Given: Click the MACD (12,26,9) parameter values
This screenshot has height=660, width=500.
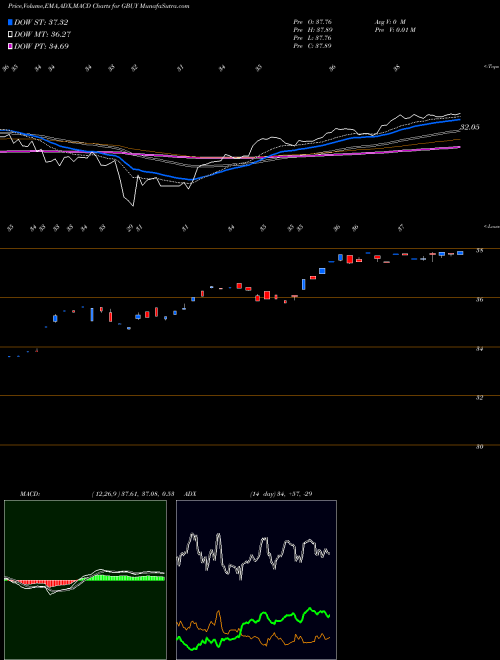Looking at the screenshot, I should (x=133, y=494).
